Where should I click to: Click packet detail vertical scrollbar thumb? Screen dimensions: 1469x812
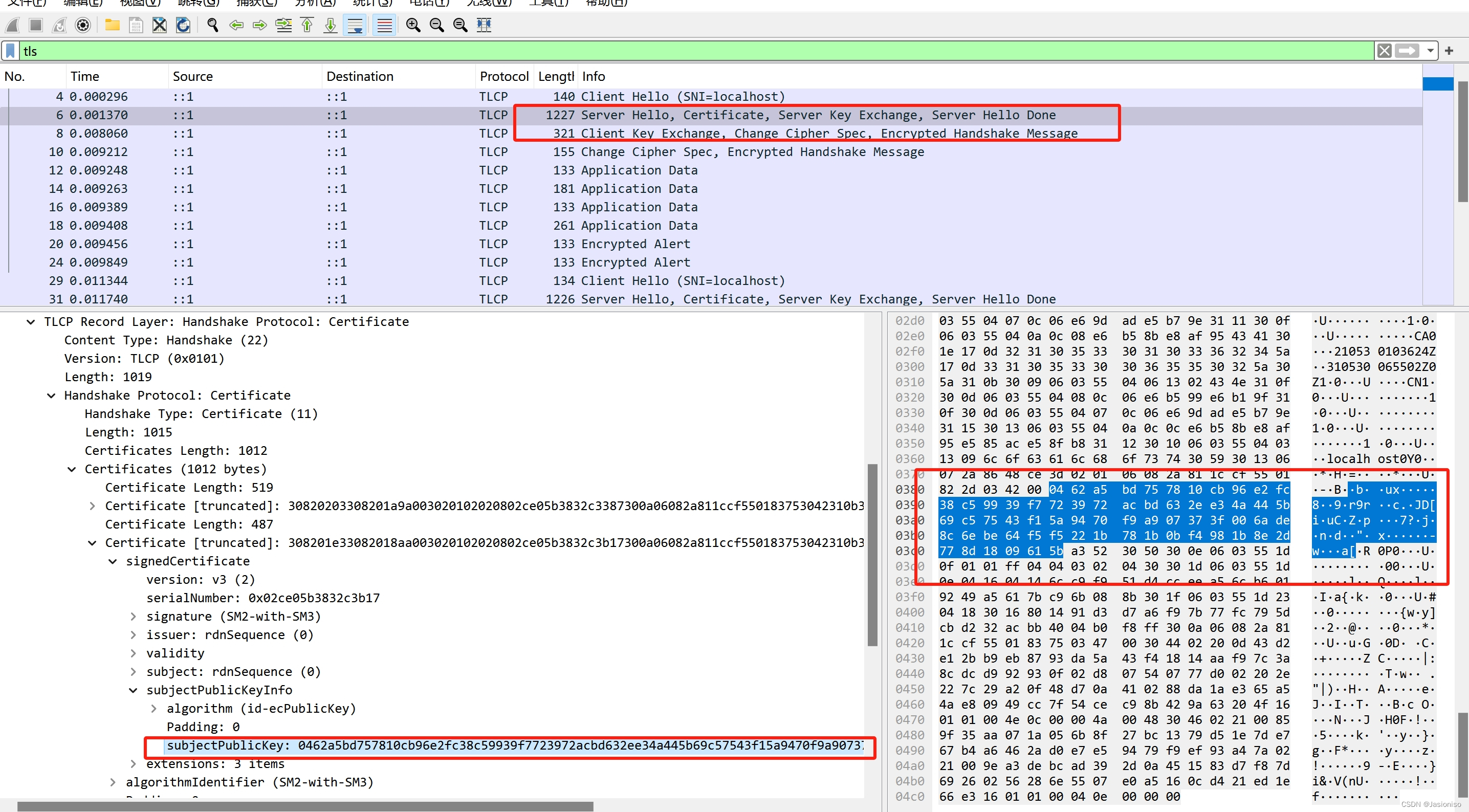click(x=872, y=554)
